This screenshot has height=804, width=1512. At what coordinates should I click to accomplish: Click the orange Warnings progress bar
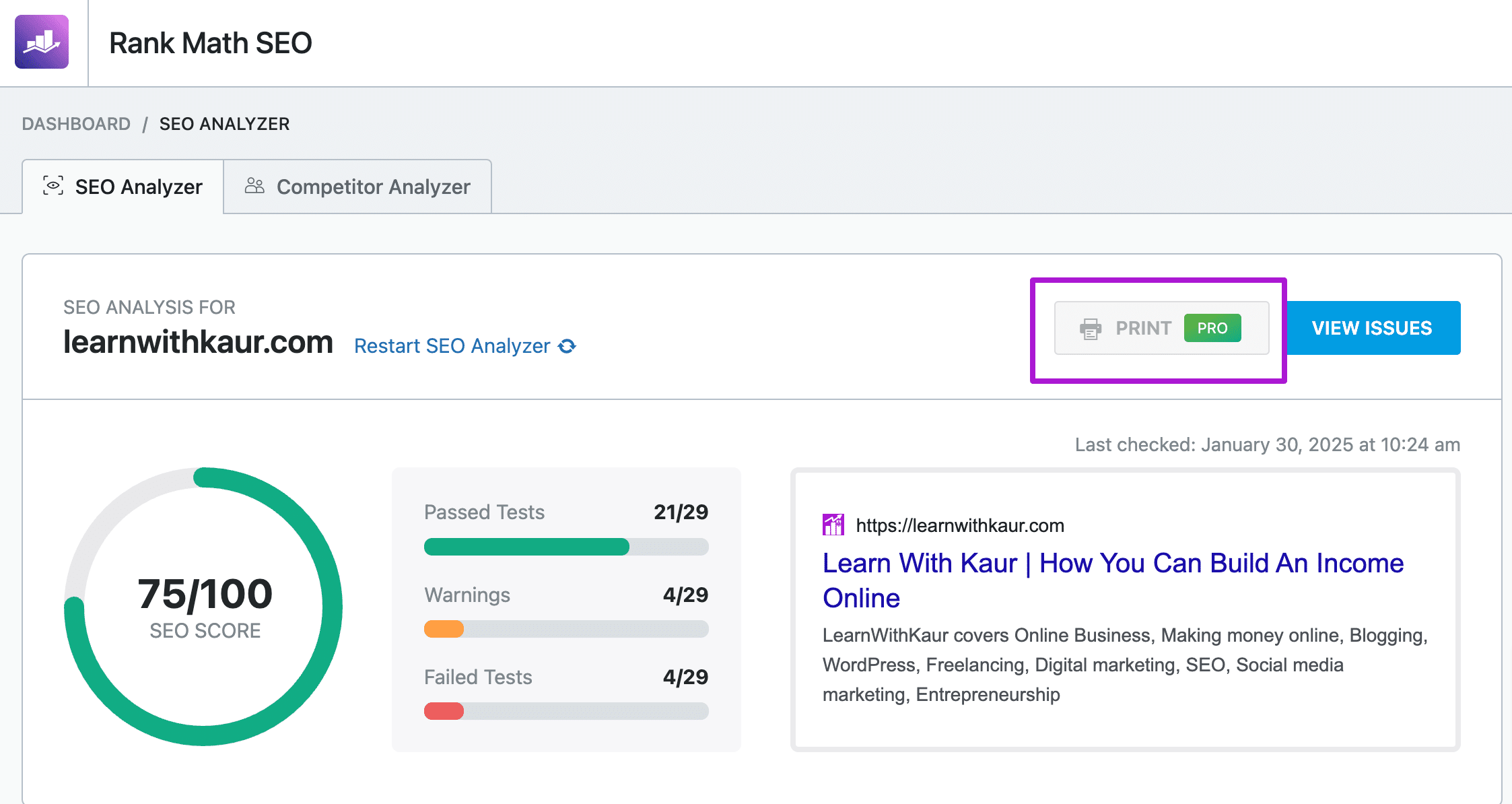[444, 629]
